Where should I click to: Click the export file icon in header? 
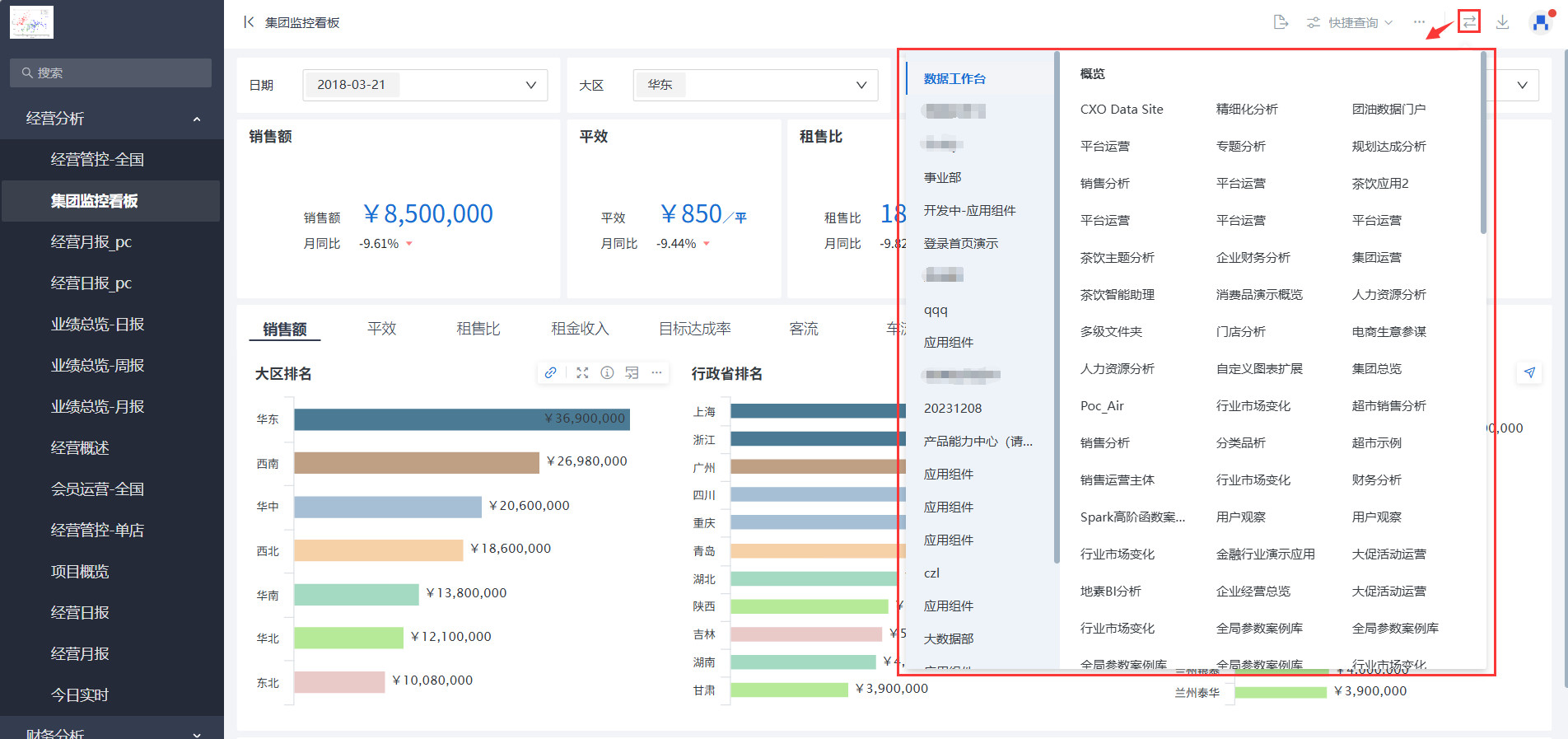click(x=1280, y=22)
